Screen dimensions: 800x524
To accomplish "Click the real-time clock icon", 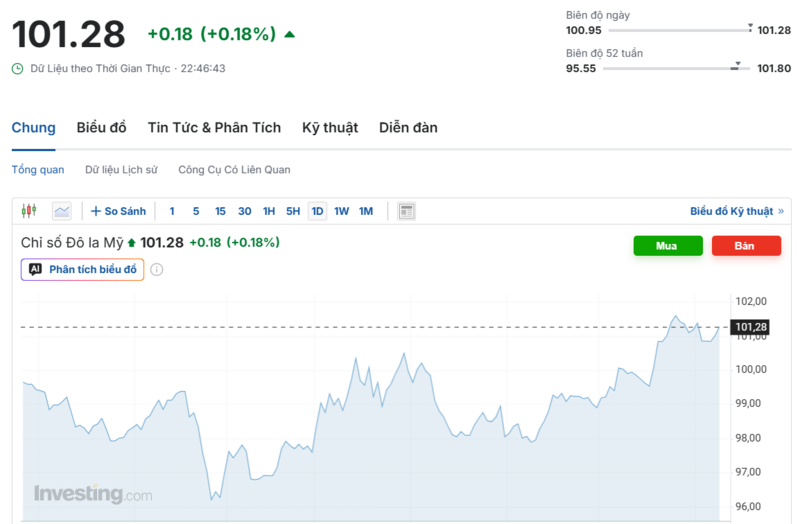I will coord(17,68).
